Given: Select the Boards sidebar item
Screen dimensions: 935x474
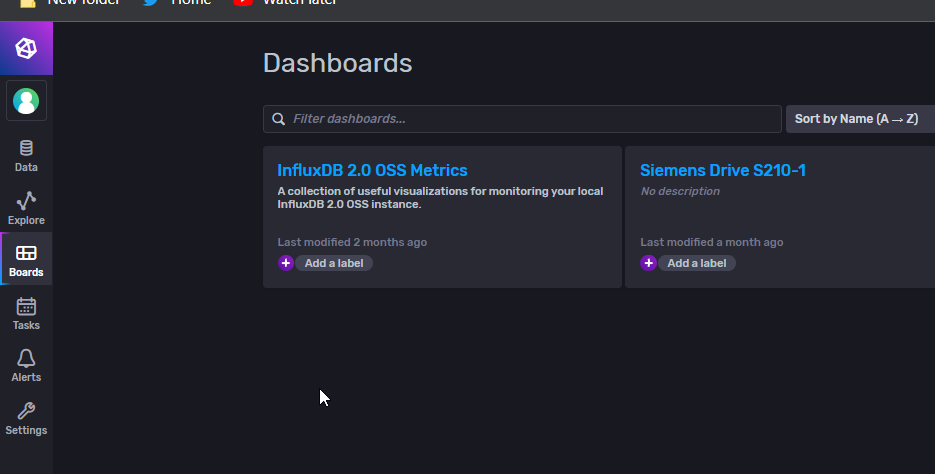Looking at the screenshot, I should (26, 261).
